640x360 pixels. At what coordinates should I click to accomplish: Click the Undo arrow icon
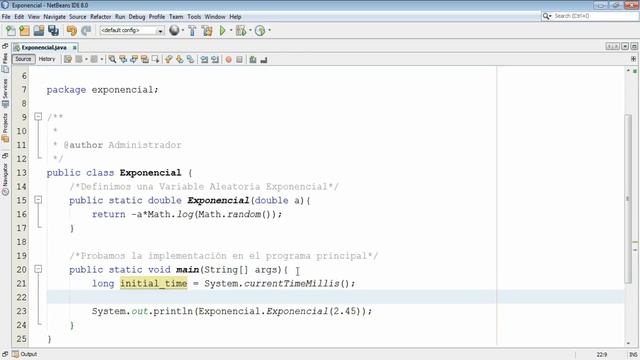(71, 31)
